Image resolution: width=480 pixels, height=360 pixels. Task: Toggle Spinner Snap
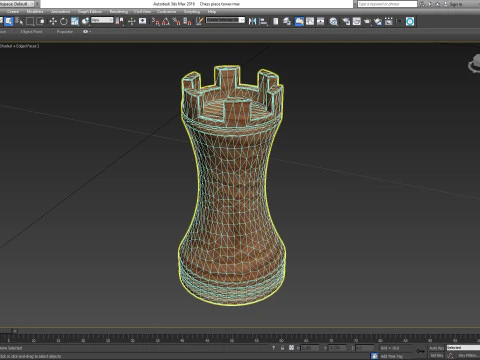click(x=188, y=21)
